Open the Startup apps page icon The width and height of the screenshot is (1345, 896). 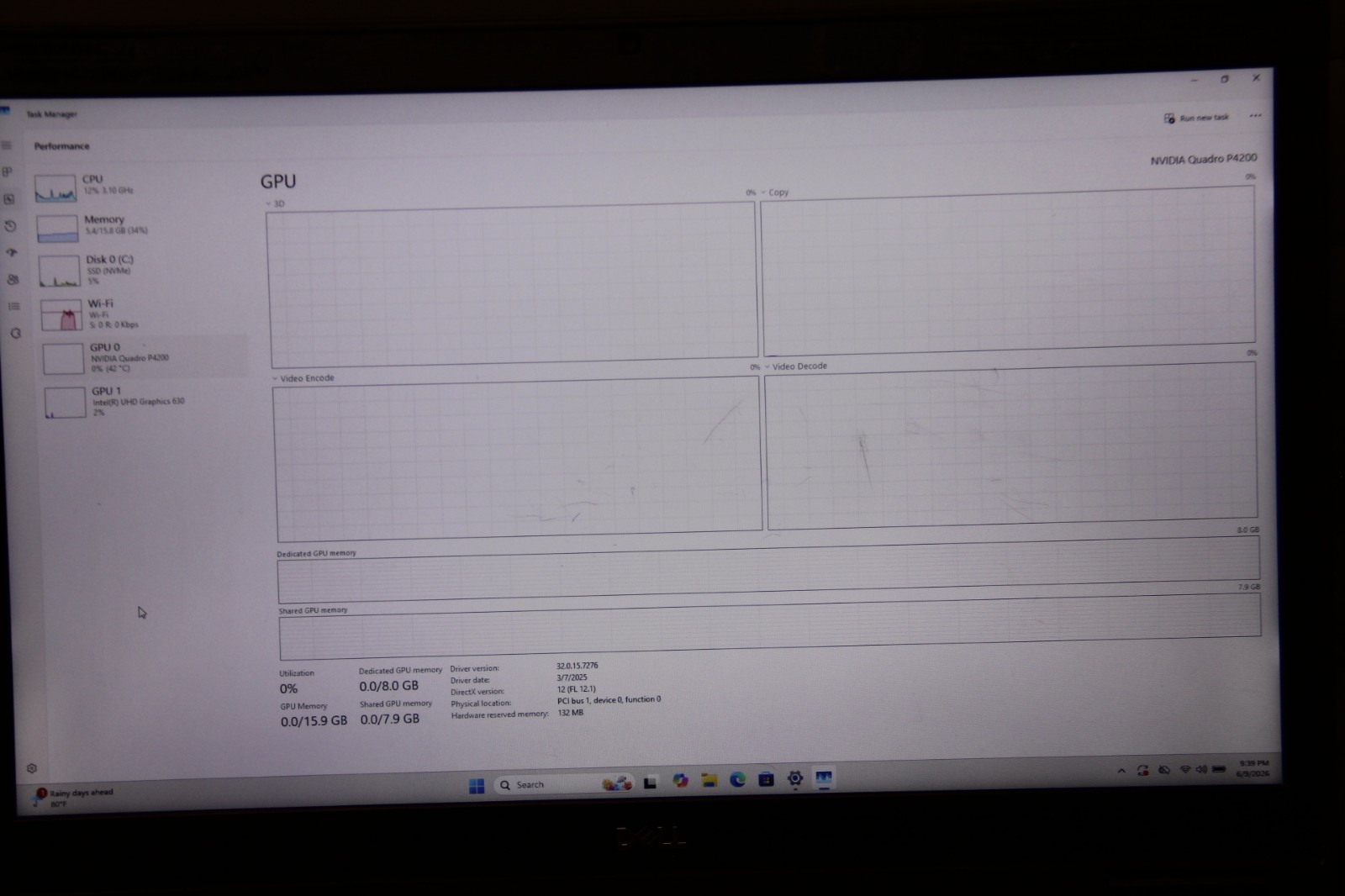point(12,252)
